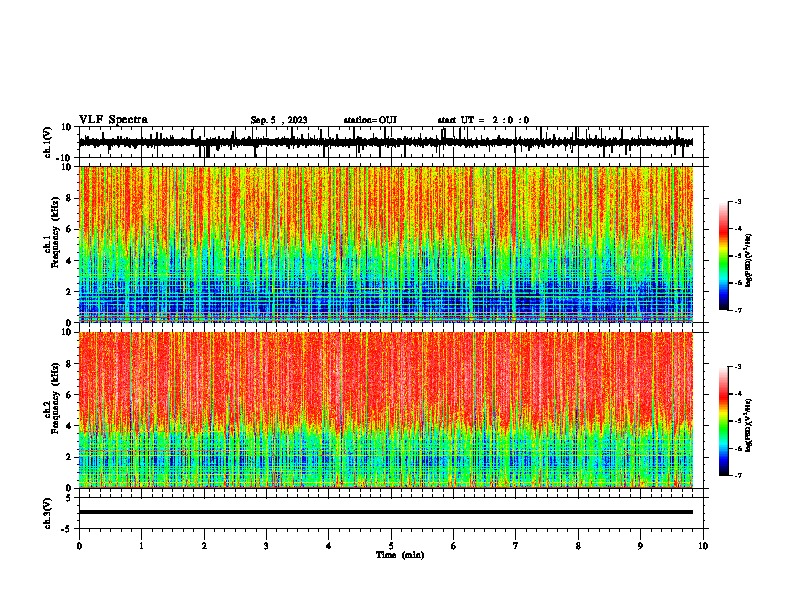Click the "station=OUI" header label
Viewport: 792px width, 612px height.
(370, 120)
